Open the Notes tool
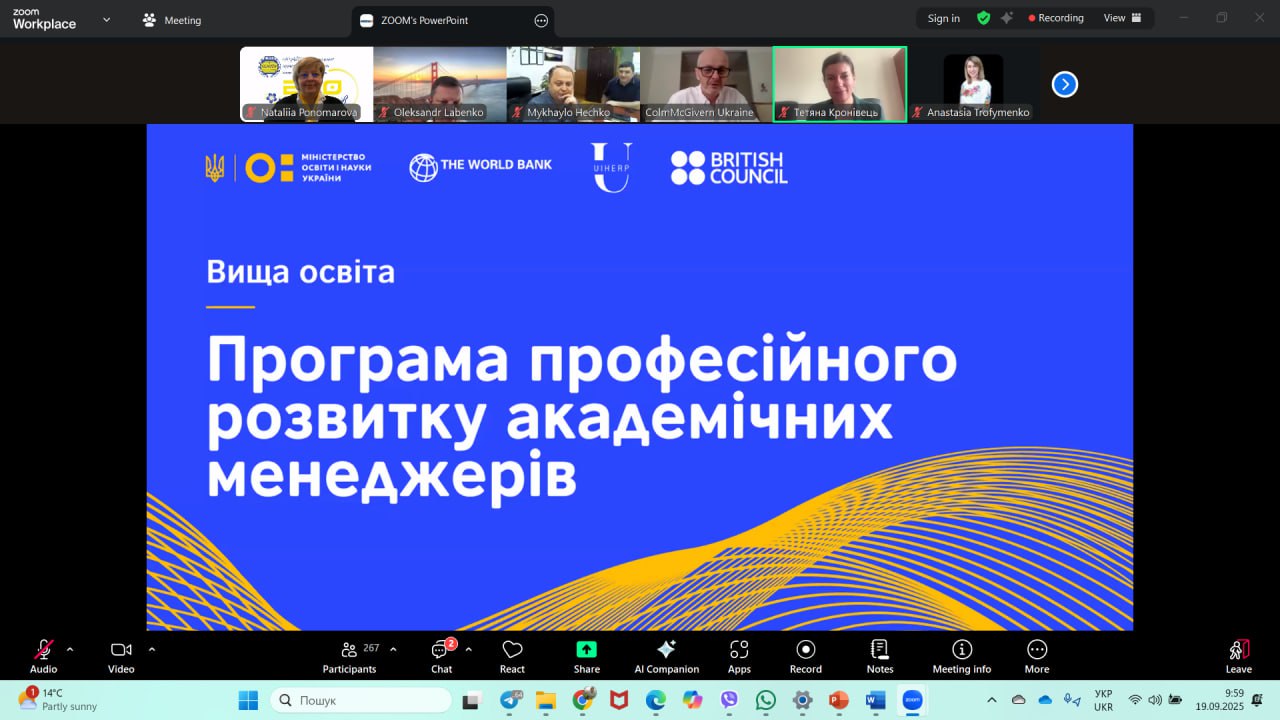 click(880, 655)
